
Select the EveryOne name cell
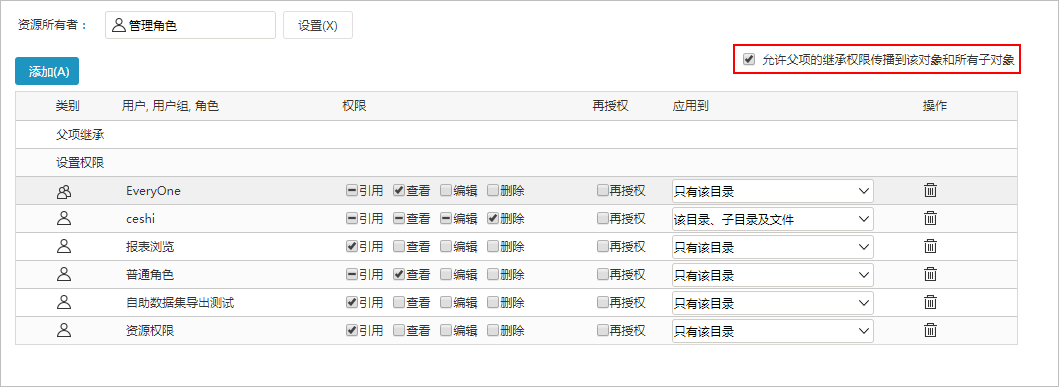[153, 191]
